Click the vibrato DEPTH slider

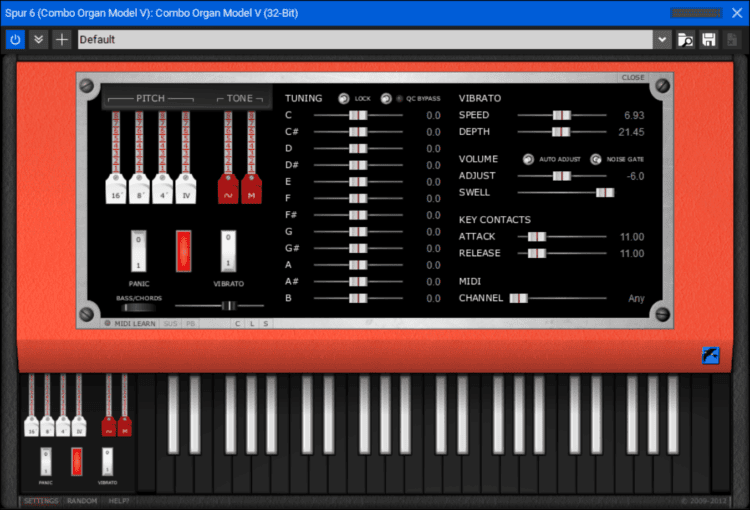(562, 132)
